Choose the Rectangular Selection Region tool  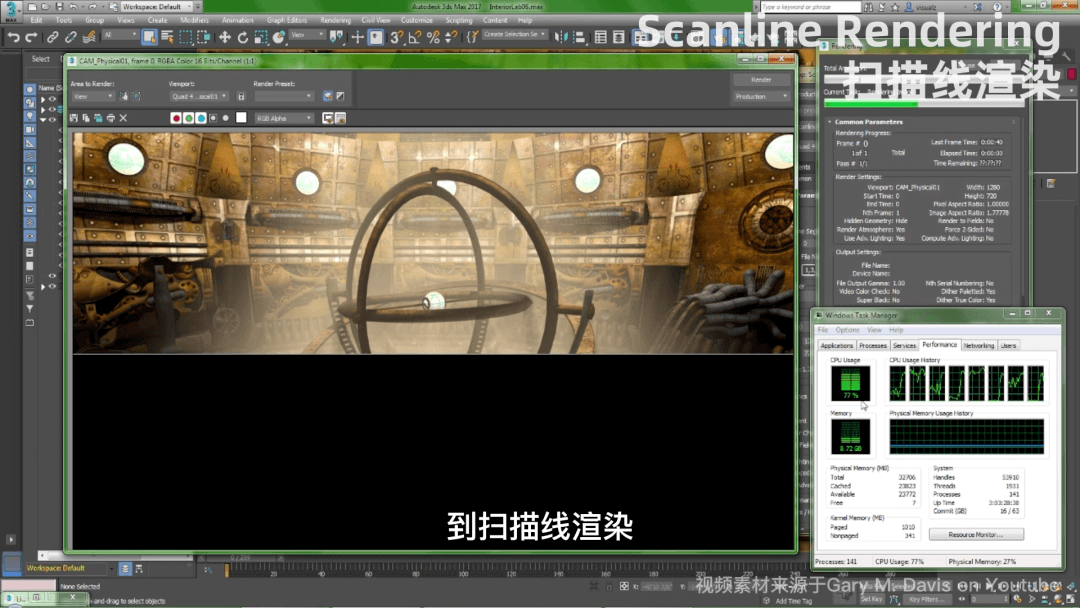(x=185, y=37)
